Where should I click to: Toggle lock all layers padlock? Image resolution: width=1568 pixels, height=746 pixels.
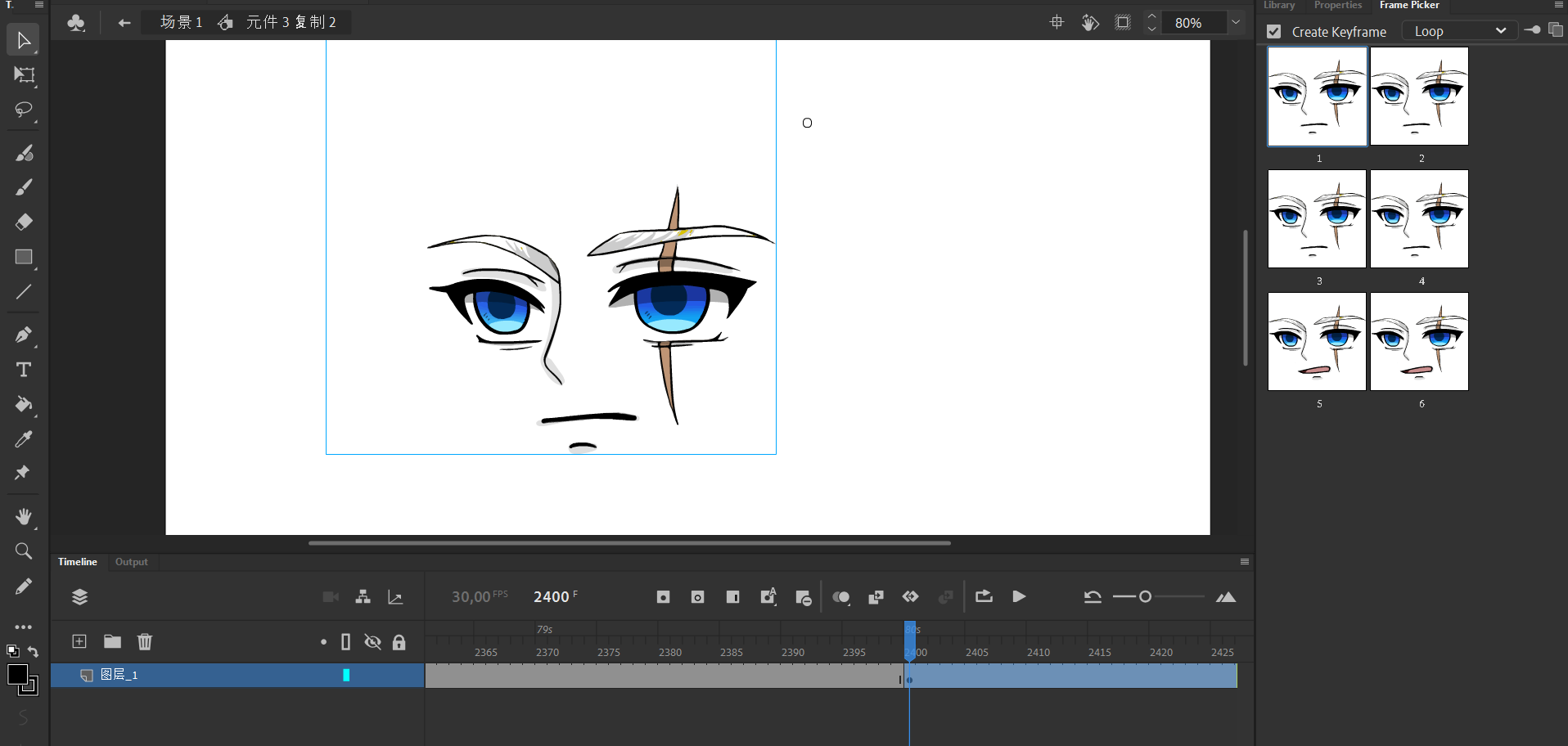(399, 642)
